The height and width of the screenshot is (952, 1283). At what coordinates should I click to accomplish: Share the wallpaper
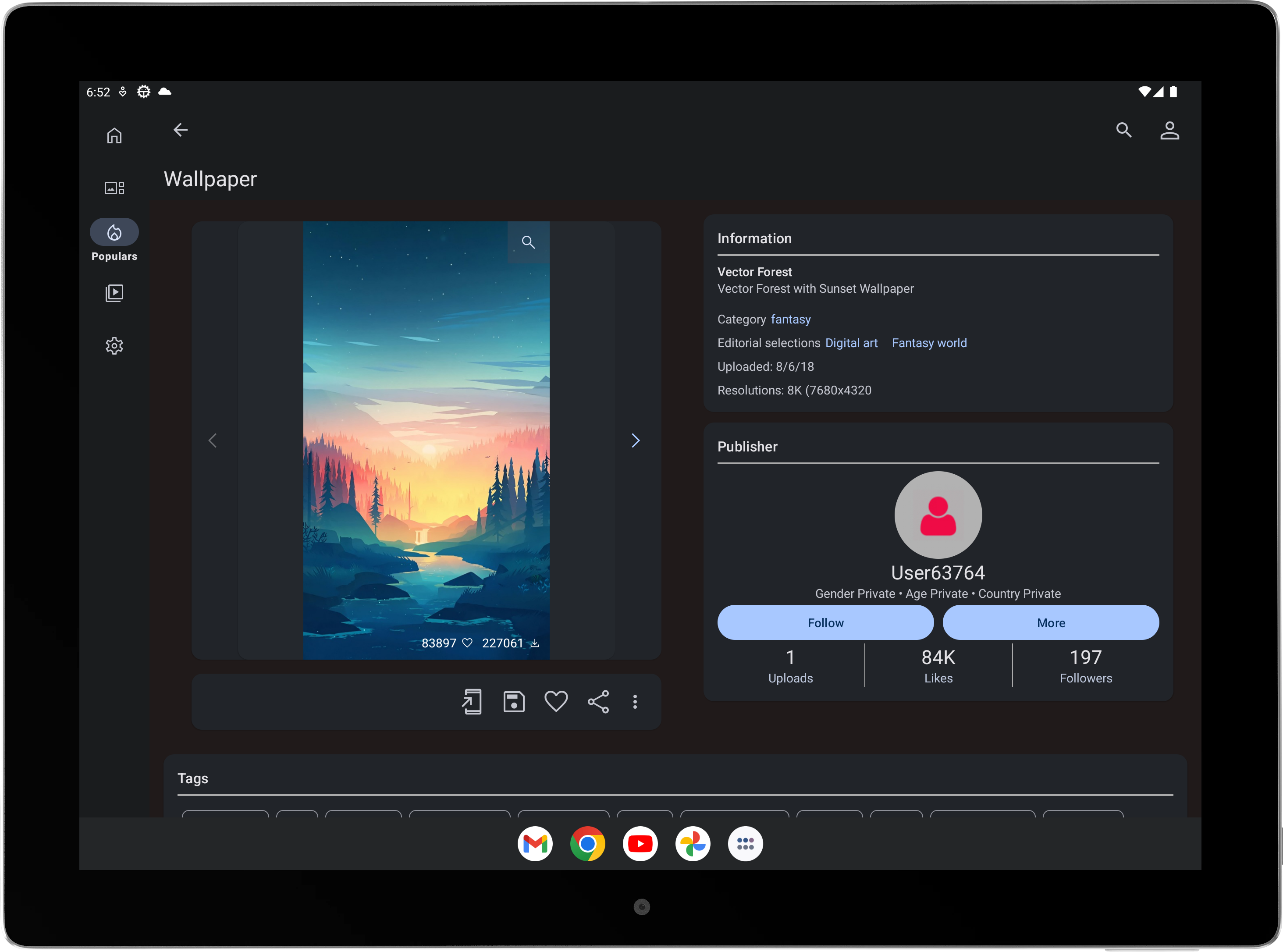click(x=598, y=701)
